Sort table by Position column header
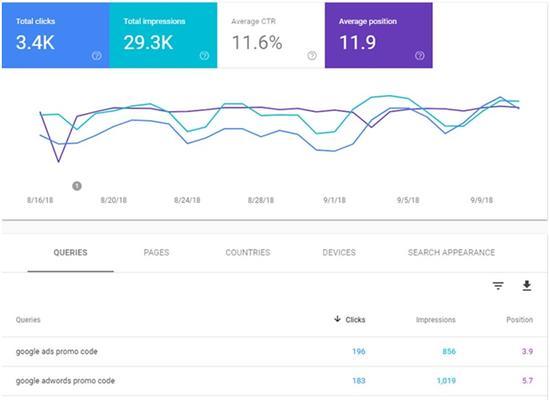 click(519, 320)
